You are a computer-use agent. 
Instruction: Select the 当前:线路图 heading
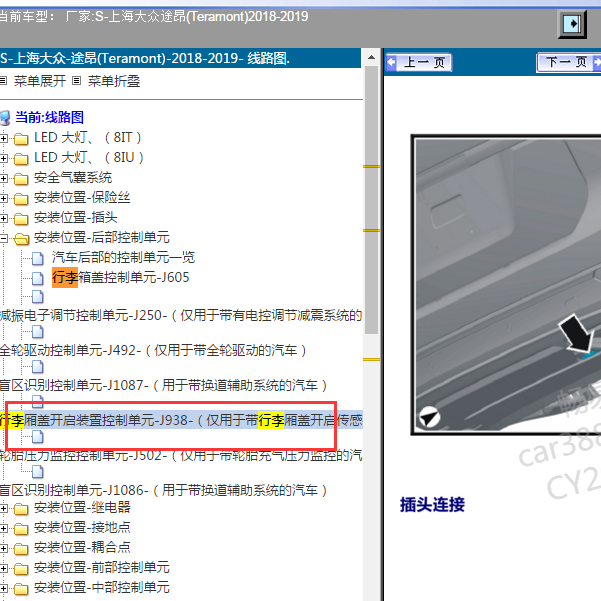[x=49, y=117]
